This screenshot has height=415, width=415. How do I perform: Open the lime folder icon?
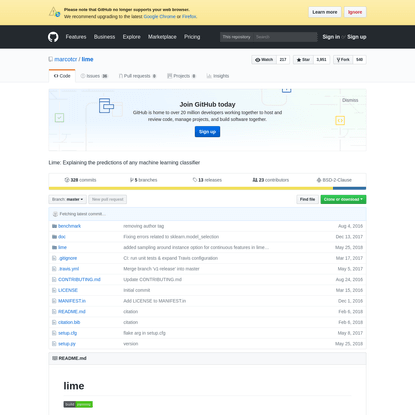pos(54,247)
